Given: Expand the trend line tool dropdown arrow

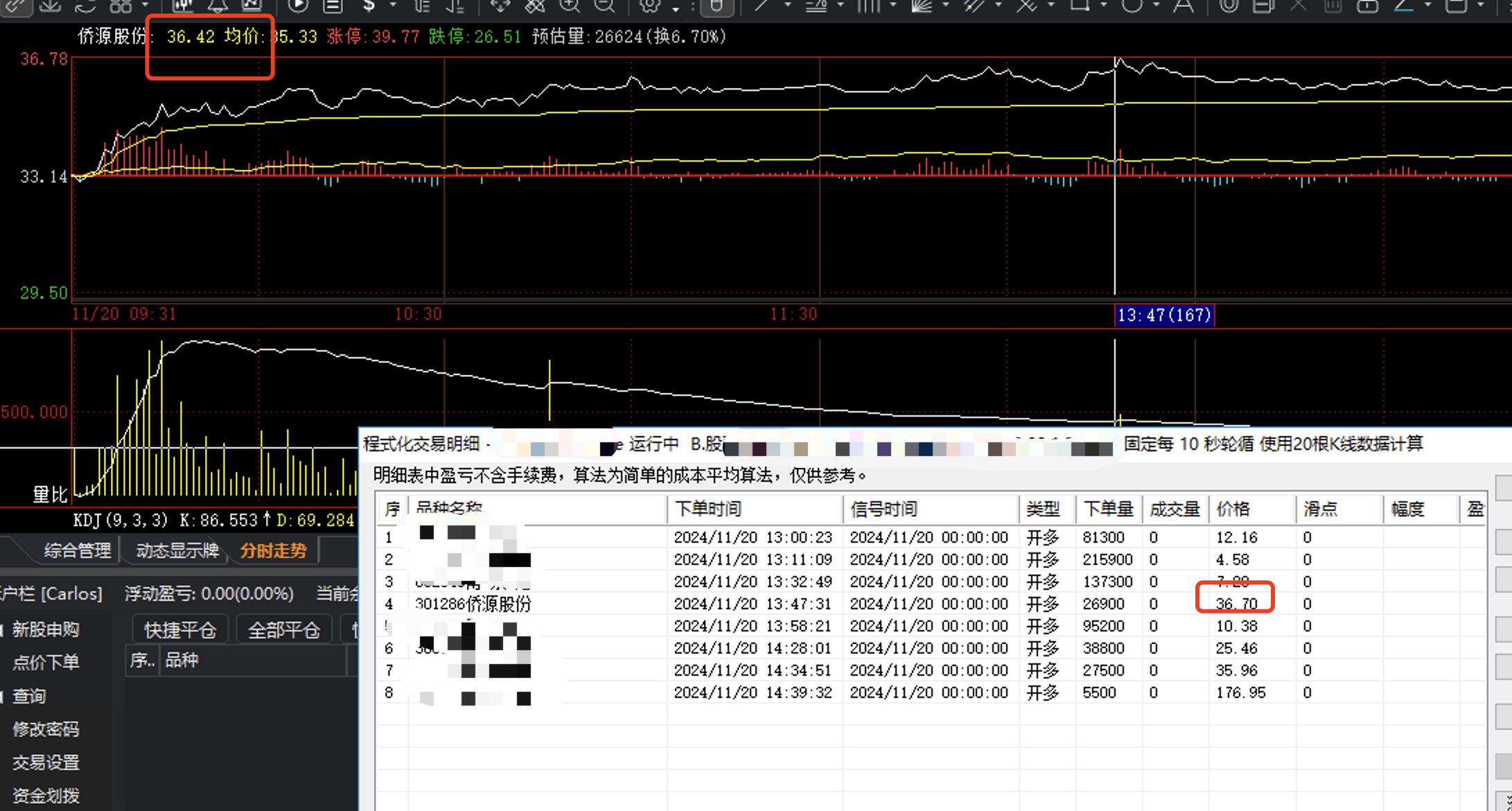Looking at the screenshot, I should [x=787, y=6].
